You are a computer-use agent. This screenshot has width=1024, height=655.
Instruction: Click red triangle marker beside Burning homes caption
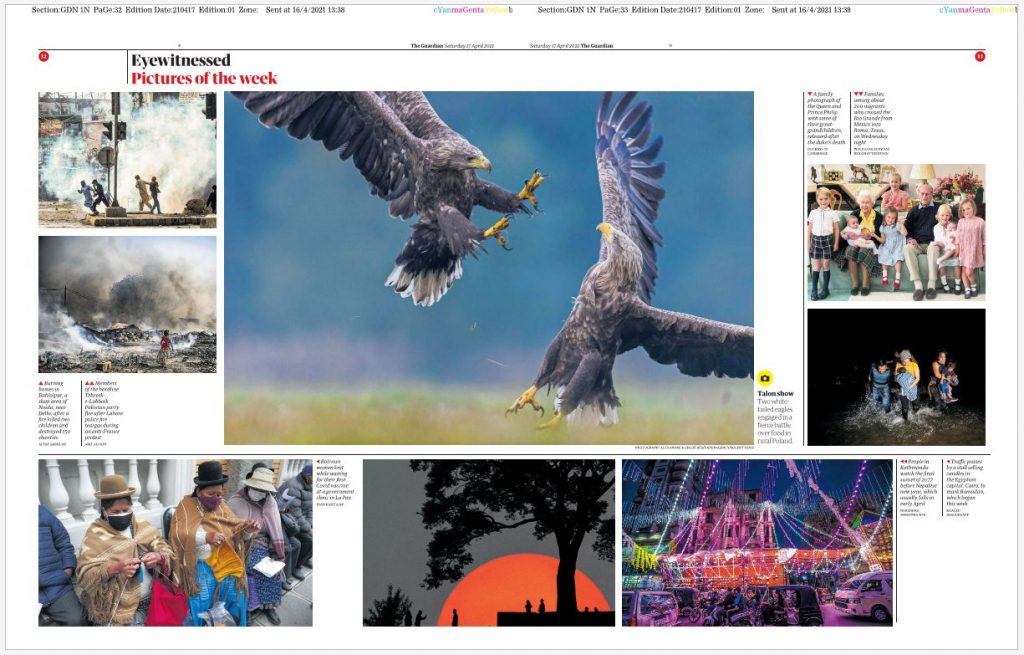(x=42, y=383)
